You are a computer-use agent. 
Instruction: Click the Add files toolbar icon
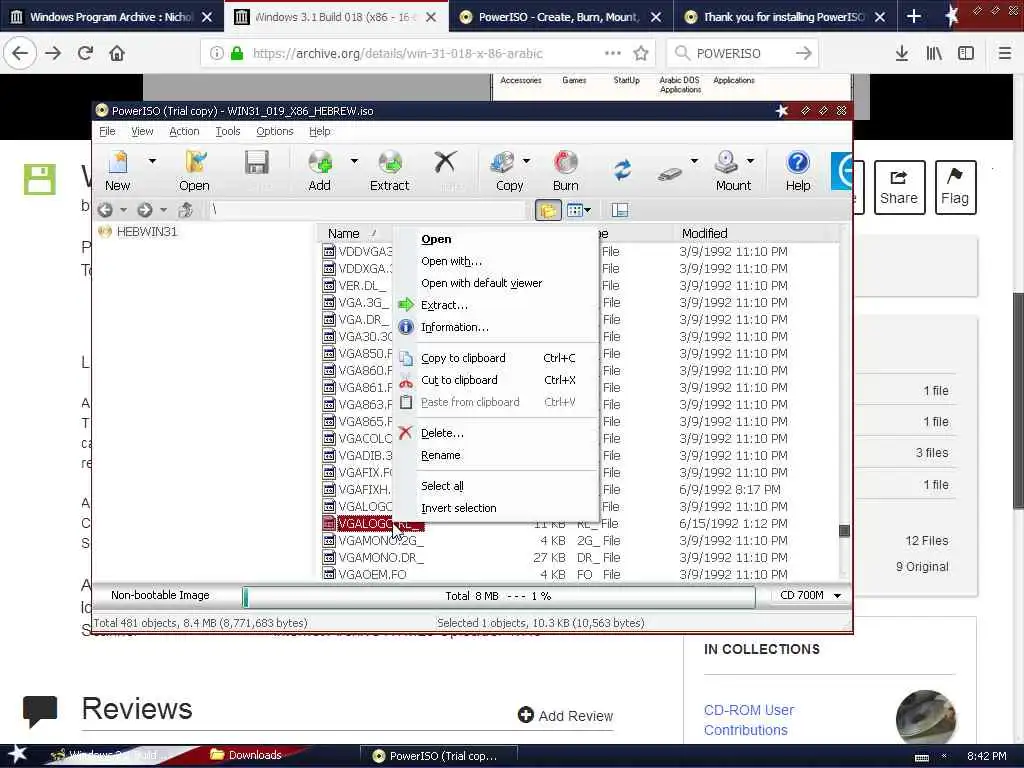[x=319, y=171]
